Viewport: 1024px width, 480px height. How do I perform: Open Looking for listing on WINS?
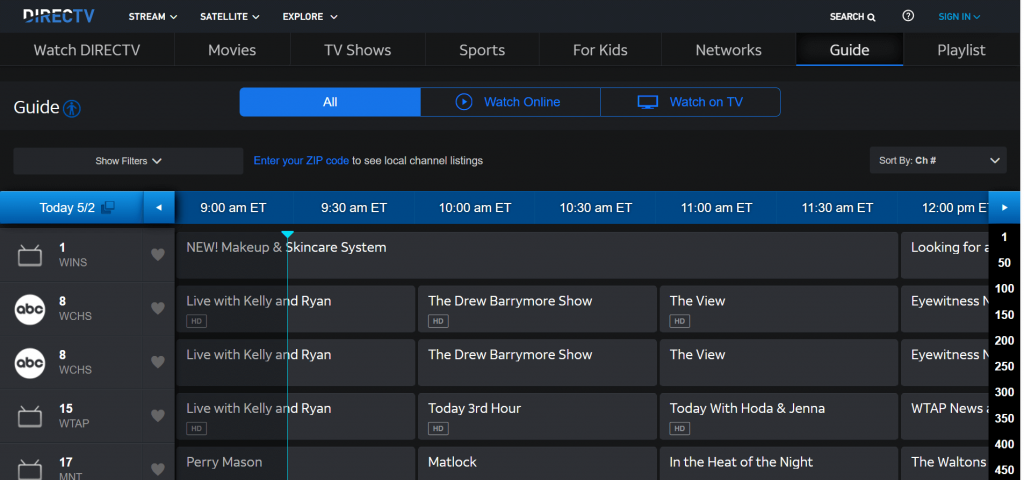(945, 255)
